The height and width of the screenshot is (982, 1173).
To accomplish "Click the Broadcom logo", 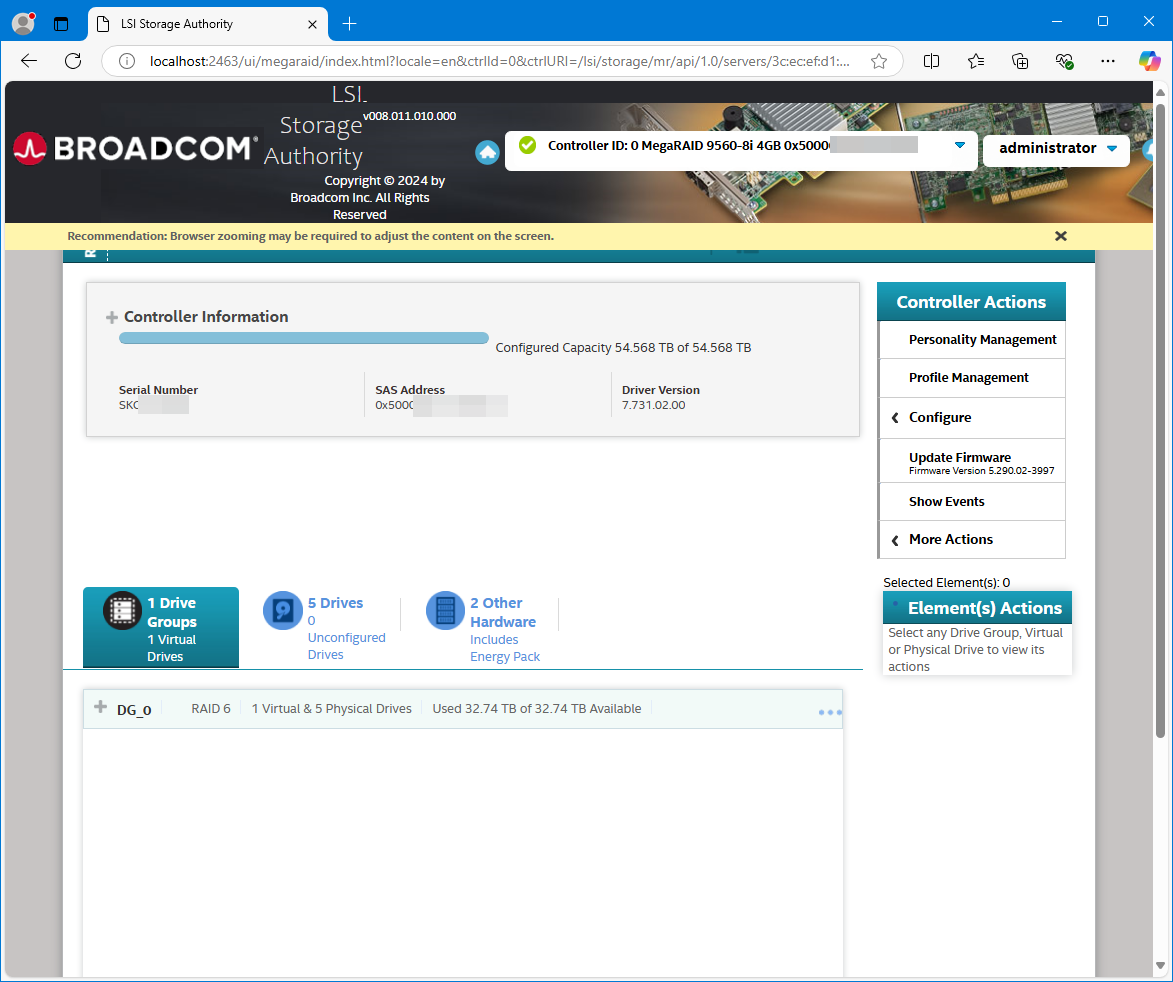I will pyautogui.click(x=135, y=148).
